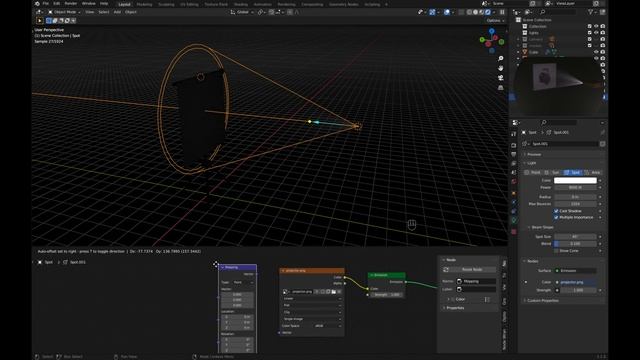Open the Render properties tab icon
640x360 pixels.
tap(513, 145)
